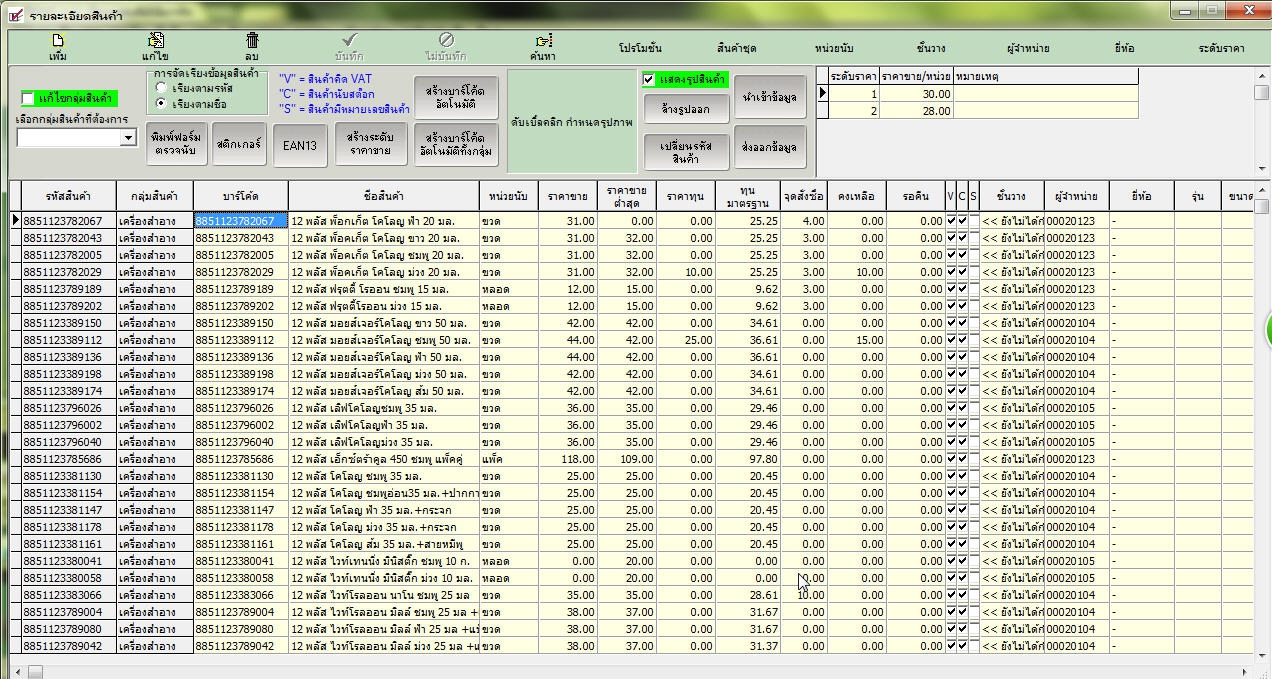Select the เรียงตามรหัส radio button

click(x=161, y=89)
